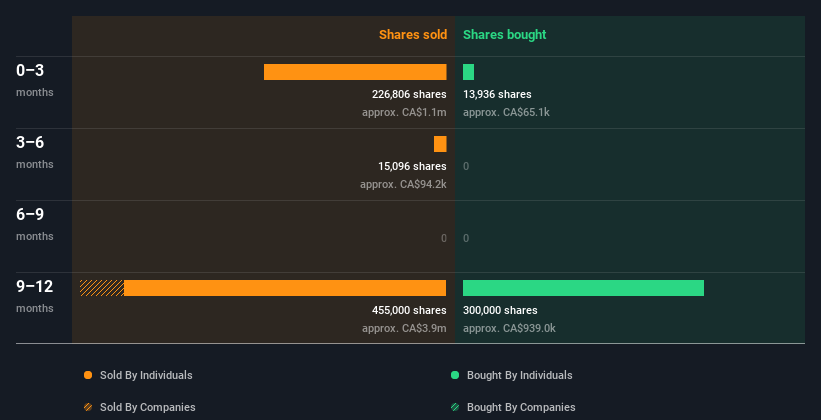821x420 pixels.
Task: Click the 0–3 months green bought bar
Action: pos(468,72)
